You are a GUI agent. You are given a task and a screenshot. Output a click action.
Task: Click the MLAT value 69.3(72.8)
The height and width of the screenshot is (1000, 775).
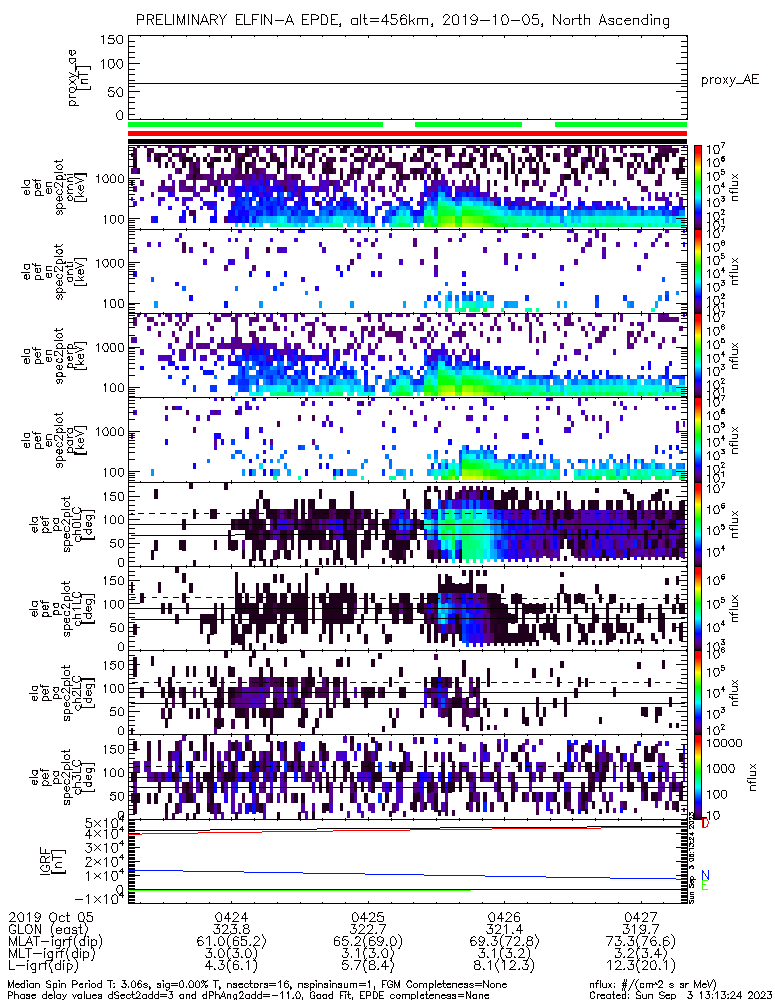(x=505, y=942)
